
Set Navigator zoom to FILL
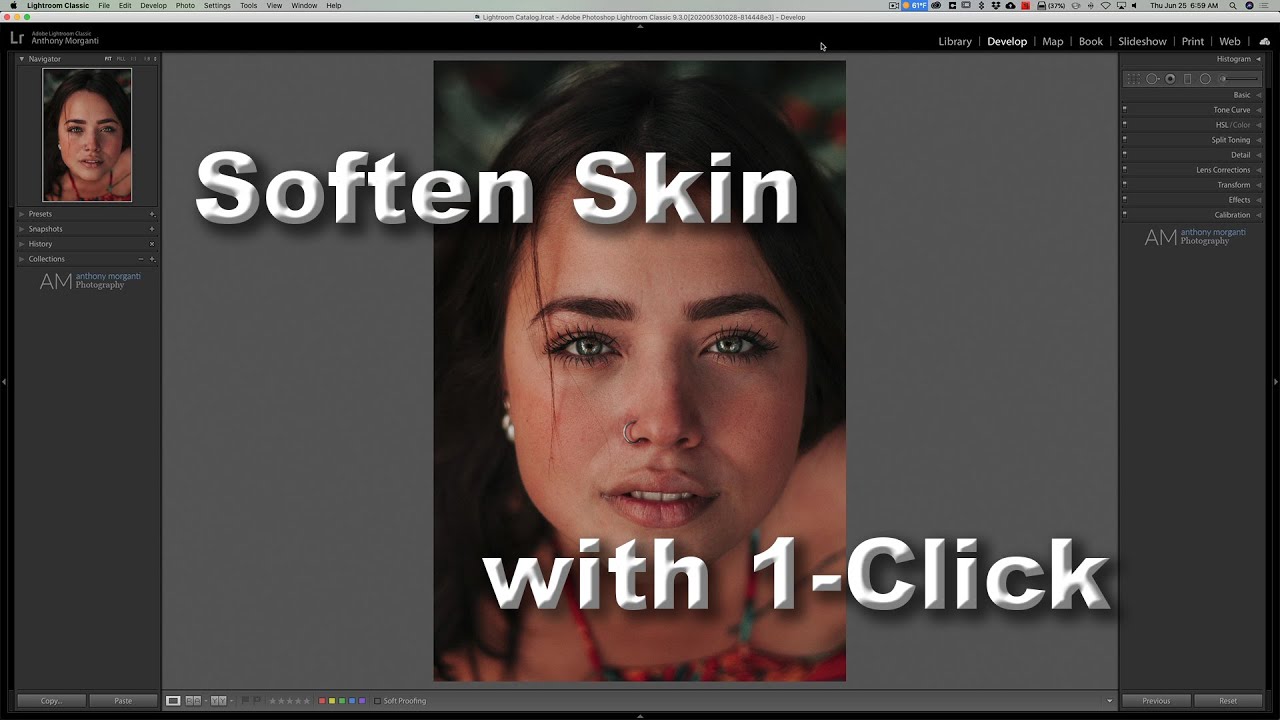tap(121, 59)
